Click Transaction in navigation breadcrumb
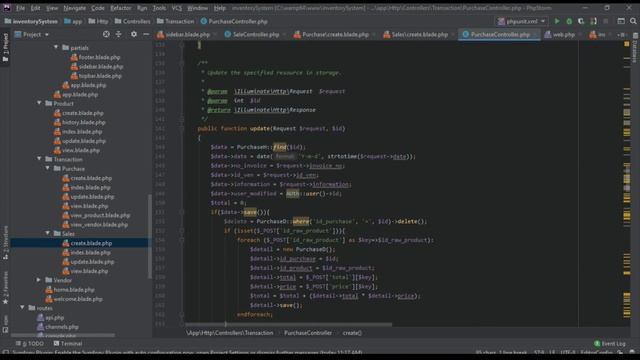The width and height of the screenshot is (640, 360). coord(176,21)
